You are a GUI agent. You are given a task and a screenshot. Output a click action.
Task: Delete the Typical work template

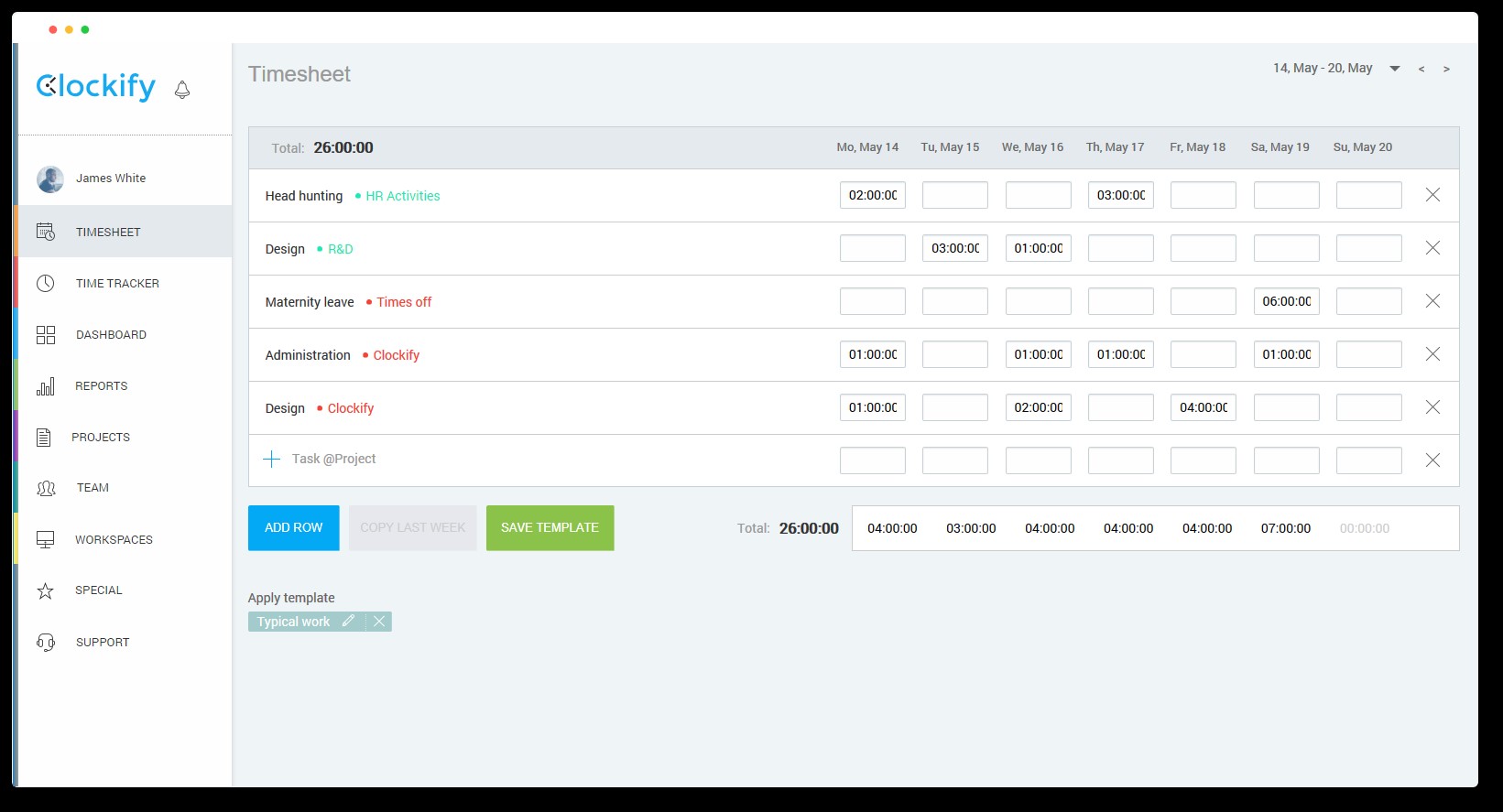pos(379,622)
